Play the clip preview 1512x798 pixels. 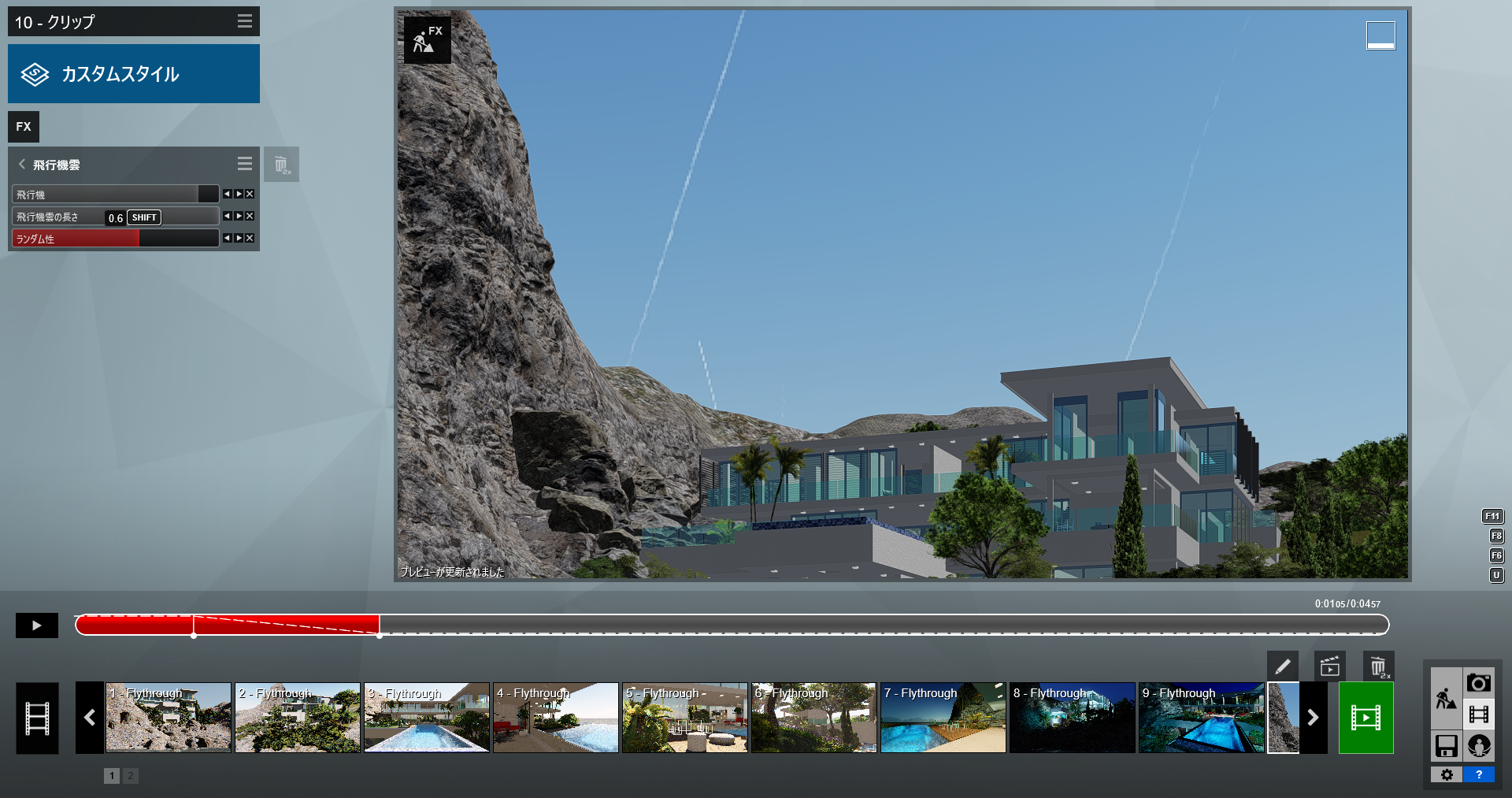[37, 625]
